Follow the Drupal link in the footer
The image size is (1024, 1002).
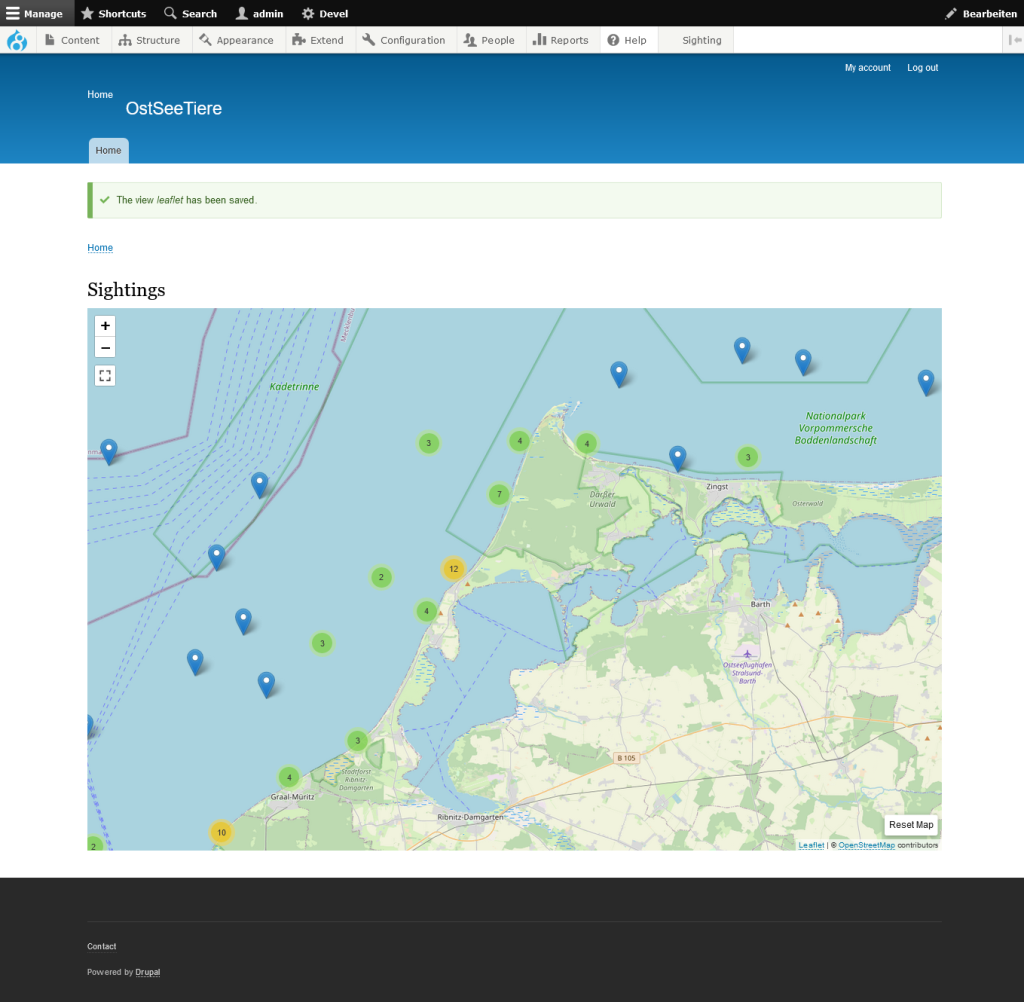tap(148, 972)
